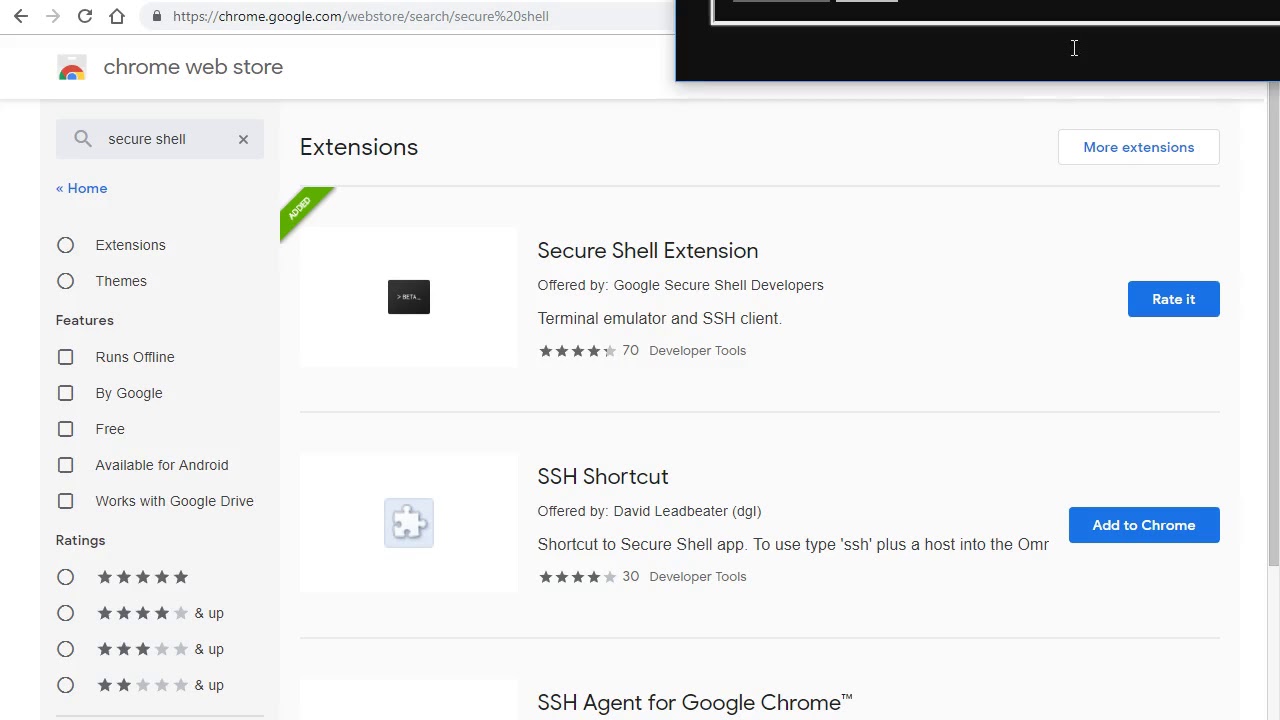Image resolution: width=1280 pixels, height=720 pixels.
Task: Click the Rate it button
Action: (x=1173, y=299)
